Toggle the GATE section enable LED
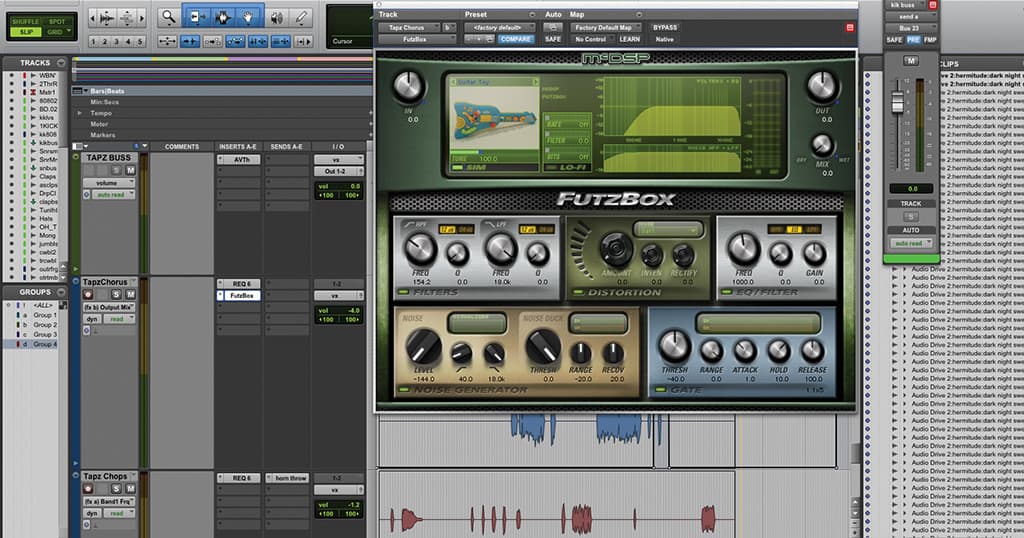This screenshot has width=1024, height=538. click(662, 390)
